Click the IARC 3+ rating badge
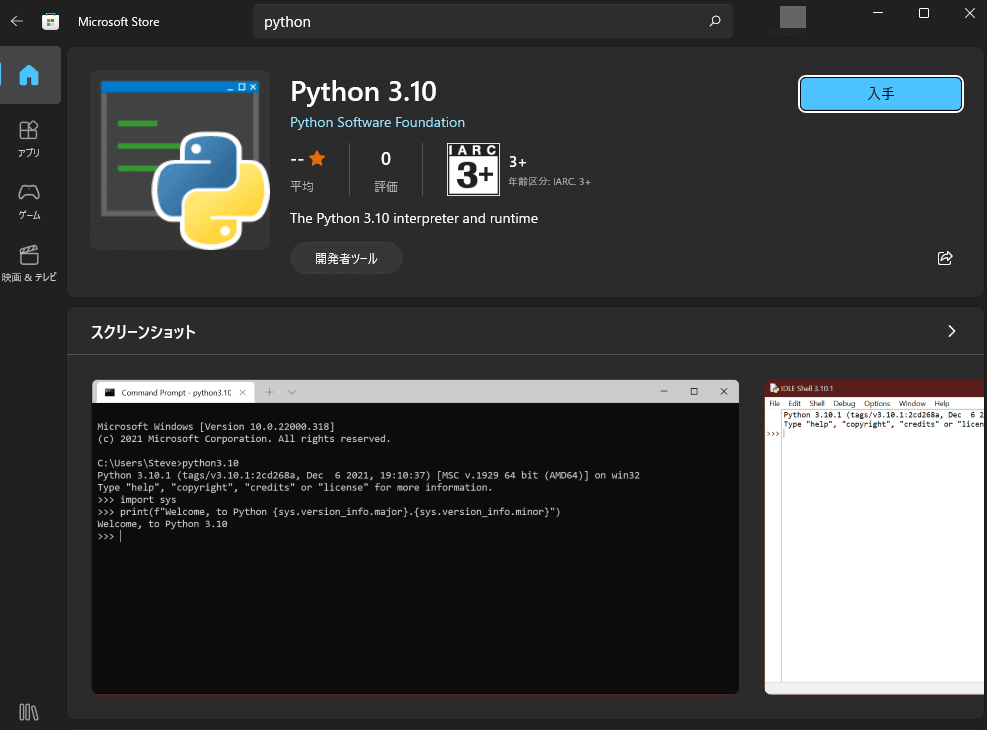Screen dimensions: 987x730 tap(473, 169)
